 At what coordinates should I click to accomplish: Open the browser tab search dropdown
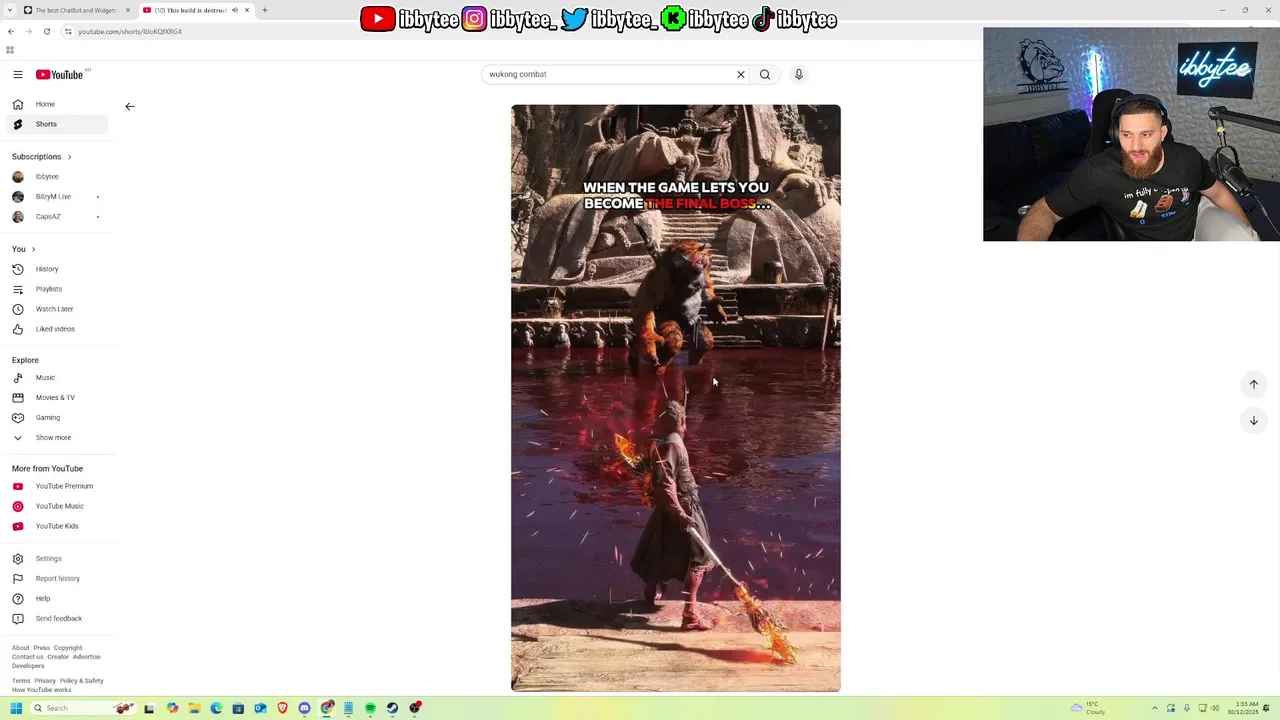pos(9,10)
